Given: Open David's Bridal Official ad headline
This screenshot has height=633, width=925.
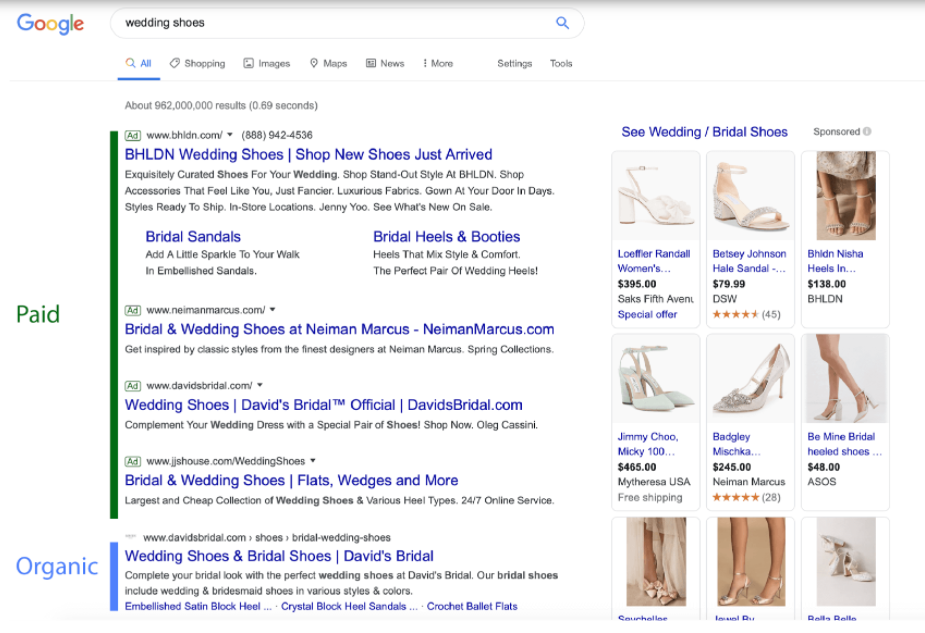Looking at the screenshot, I should (x=323, y=405).
